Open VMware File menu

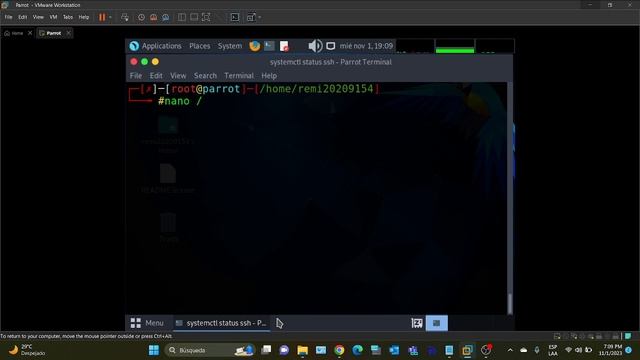point(8,17)
